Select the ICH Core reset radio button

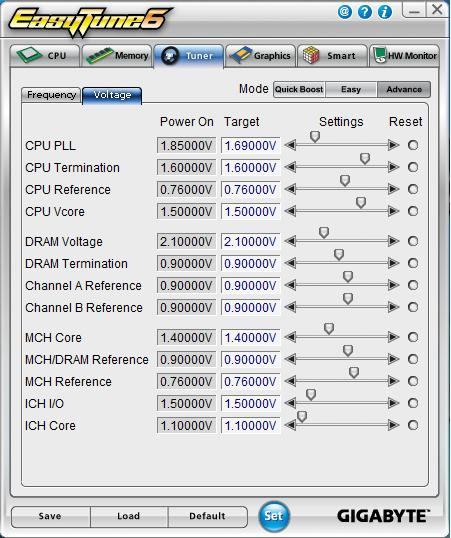(413, 425)
